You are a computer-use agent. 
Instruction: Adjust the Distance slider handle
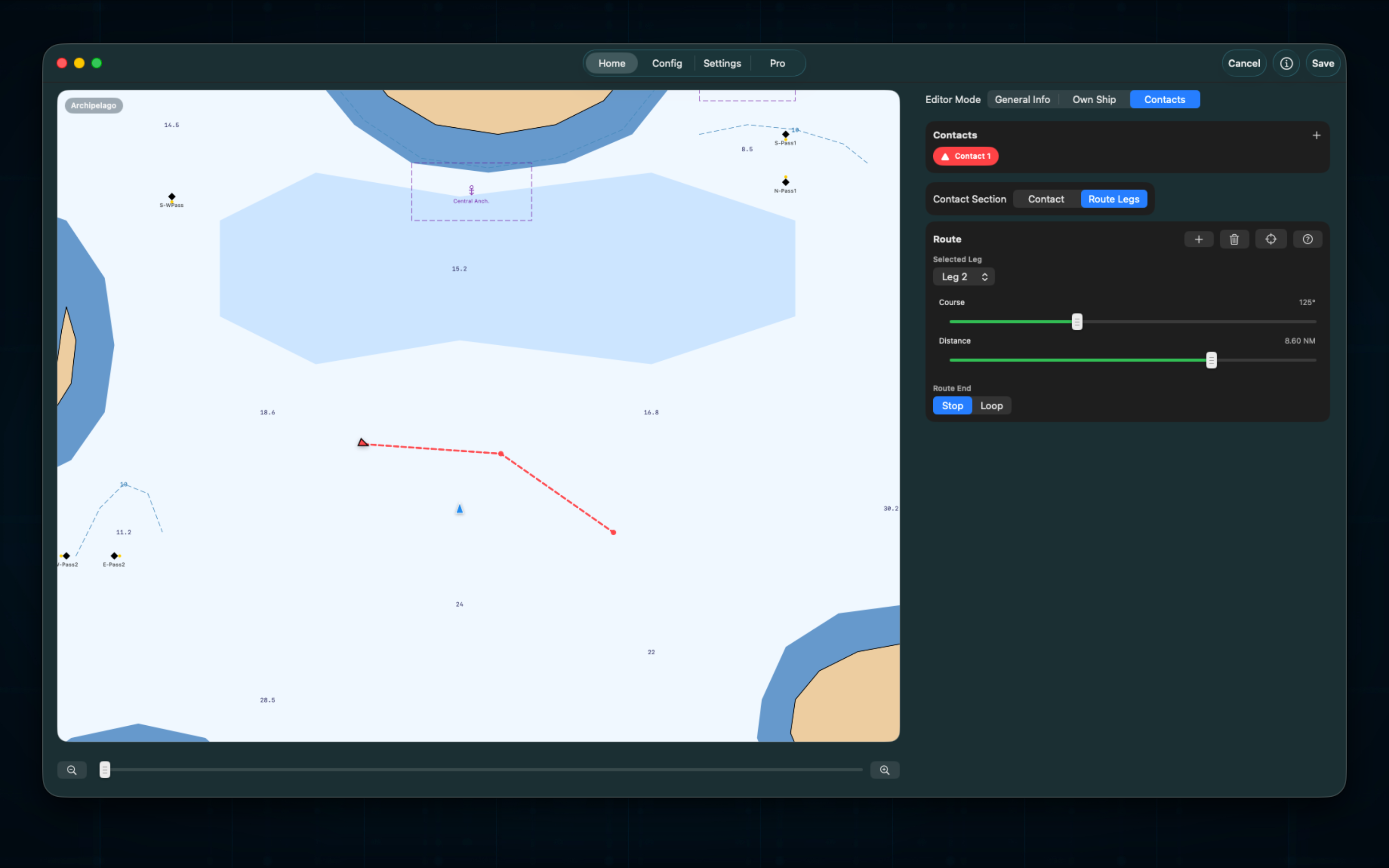click(1211, 360)
